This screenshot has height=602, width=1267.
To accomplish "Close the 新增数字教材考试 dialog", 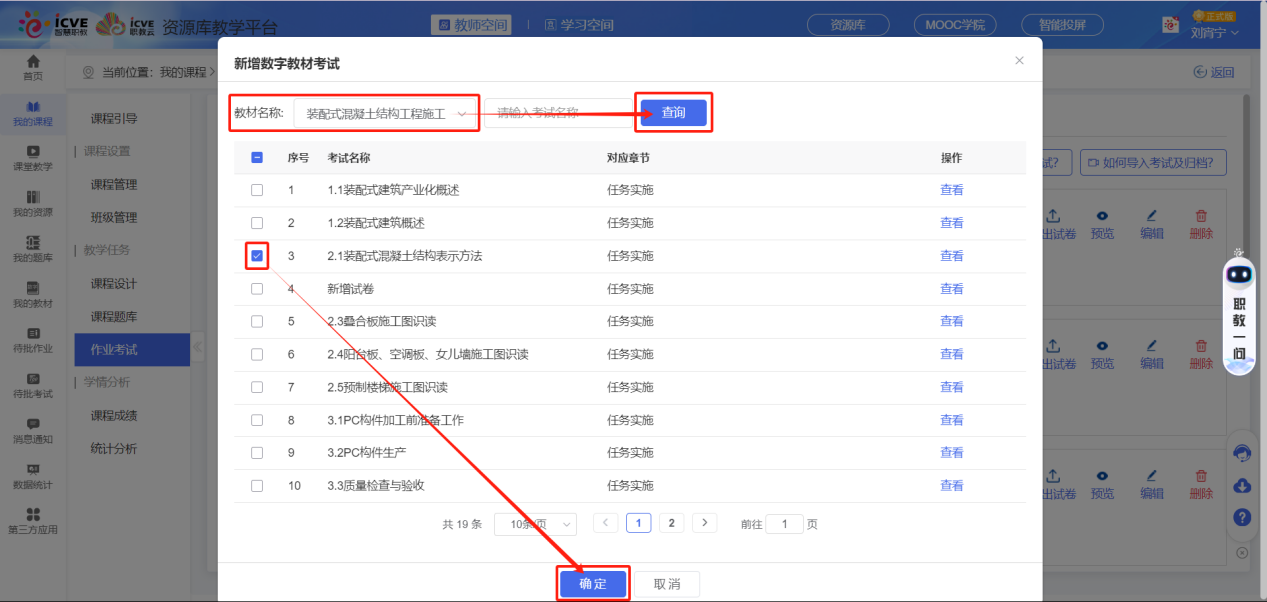I will (x=1019, y=61).
